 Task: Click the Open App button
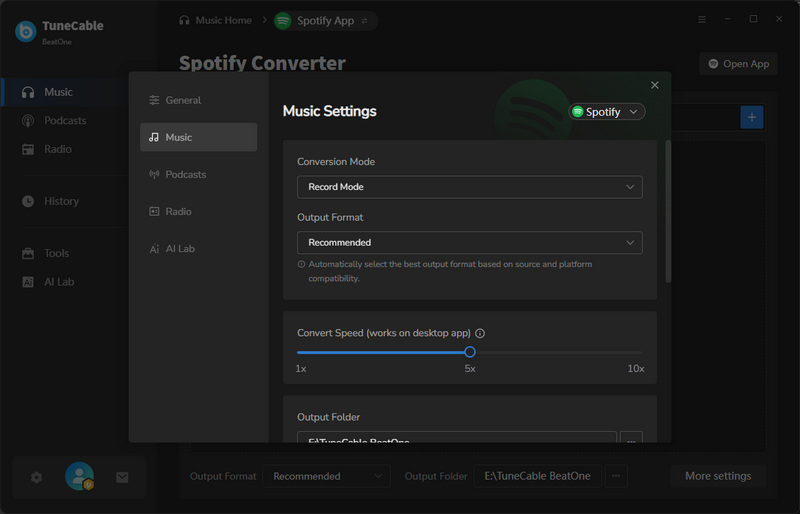(738, 64)
